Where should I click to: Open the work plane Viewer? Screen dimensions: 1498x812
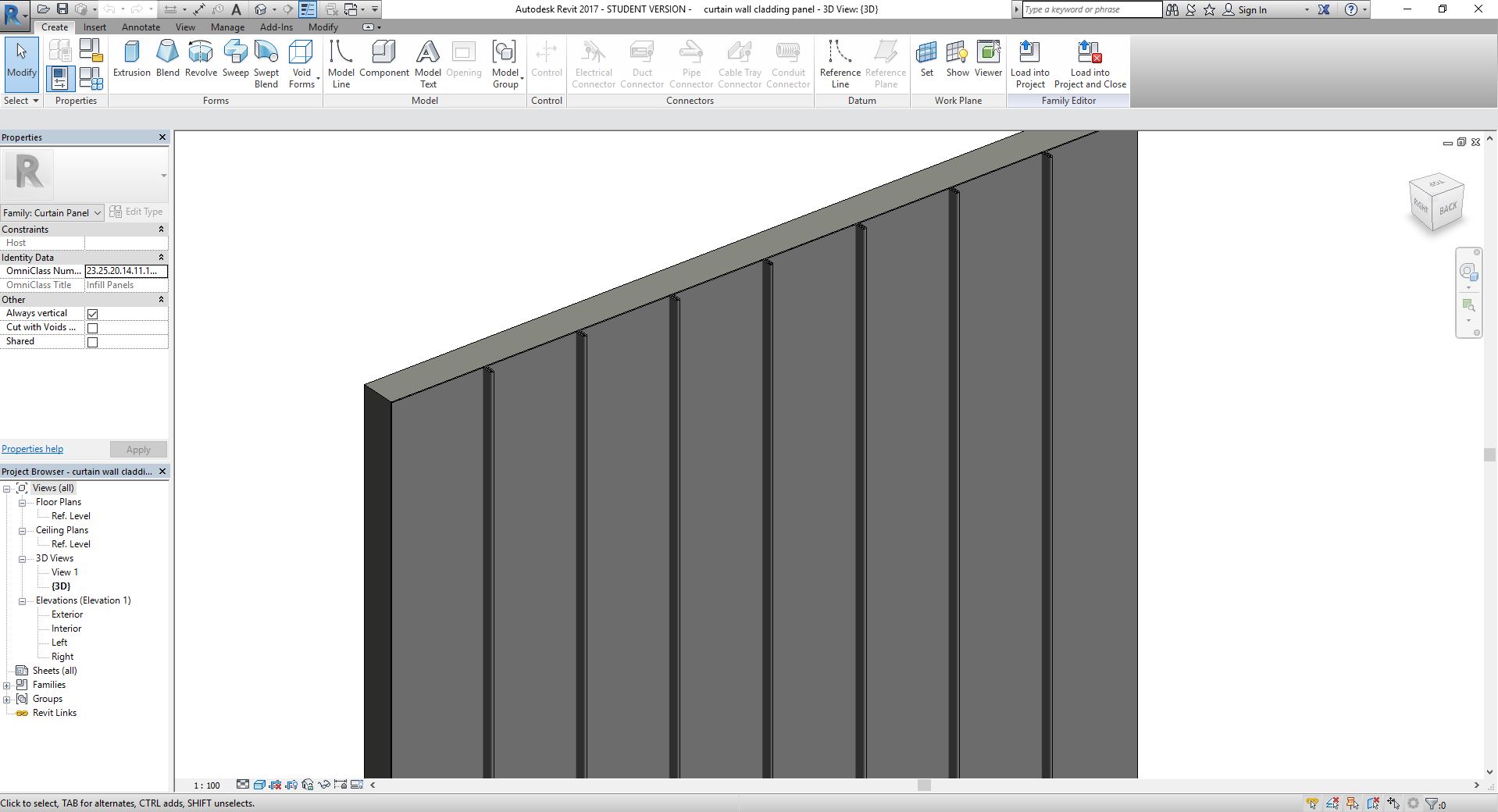988,59
